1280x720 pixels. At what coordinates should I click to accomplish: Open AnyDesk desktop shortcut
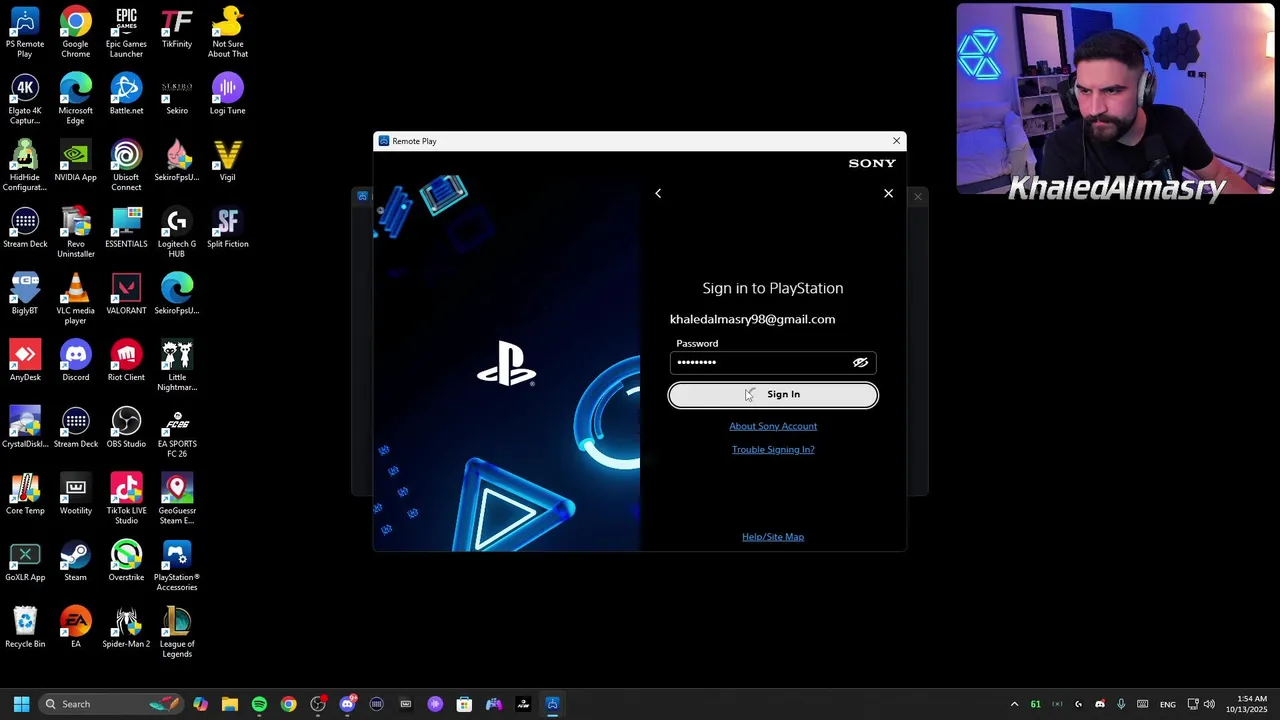25,361
